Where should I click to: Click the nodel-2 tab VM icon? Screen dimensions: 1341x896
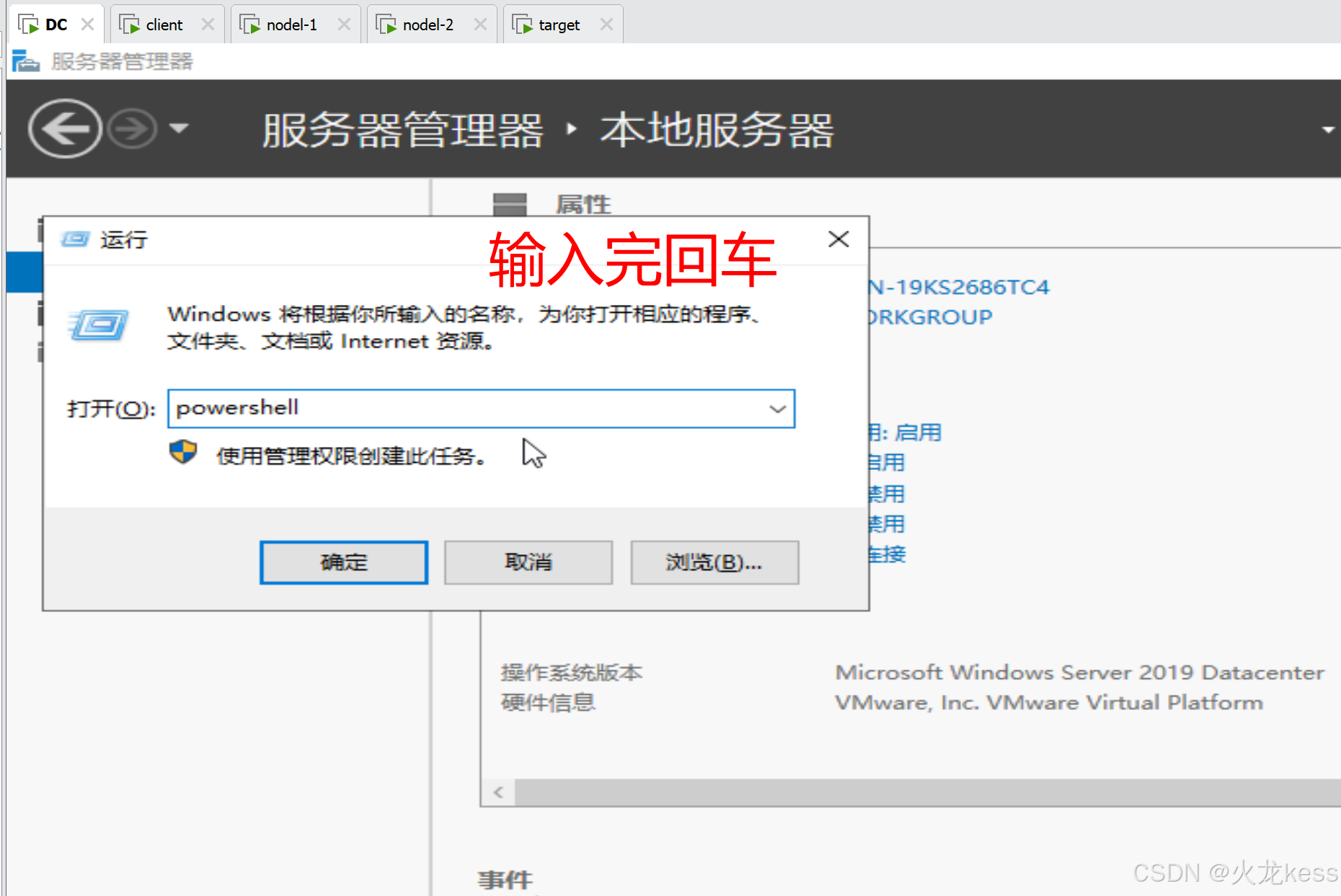(x=386, y=25)
